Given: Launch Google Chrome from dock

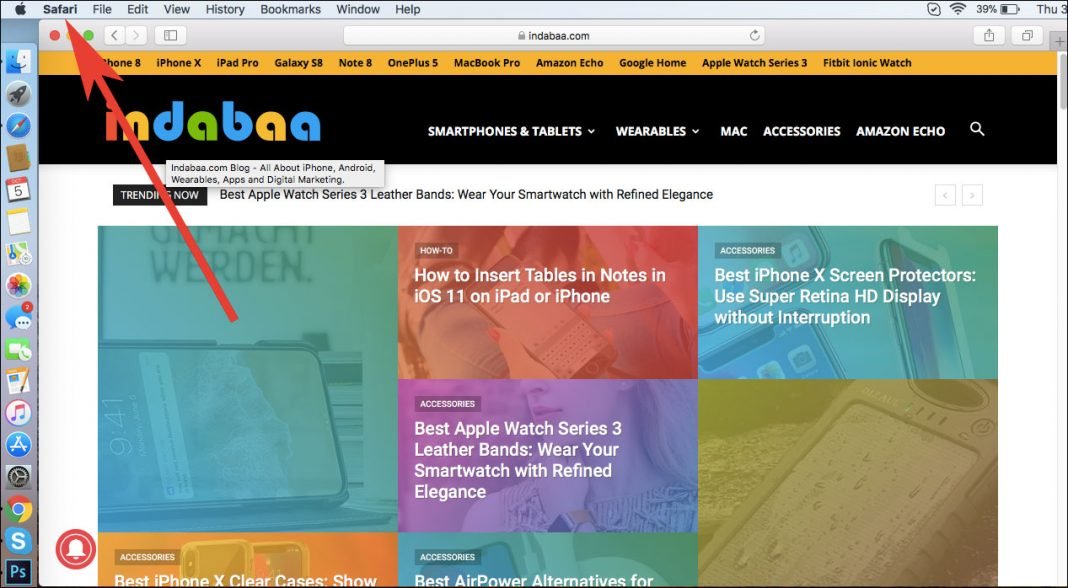Looking at the screenshot, I should (x=18, y=508).
